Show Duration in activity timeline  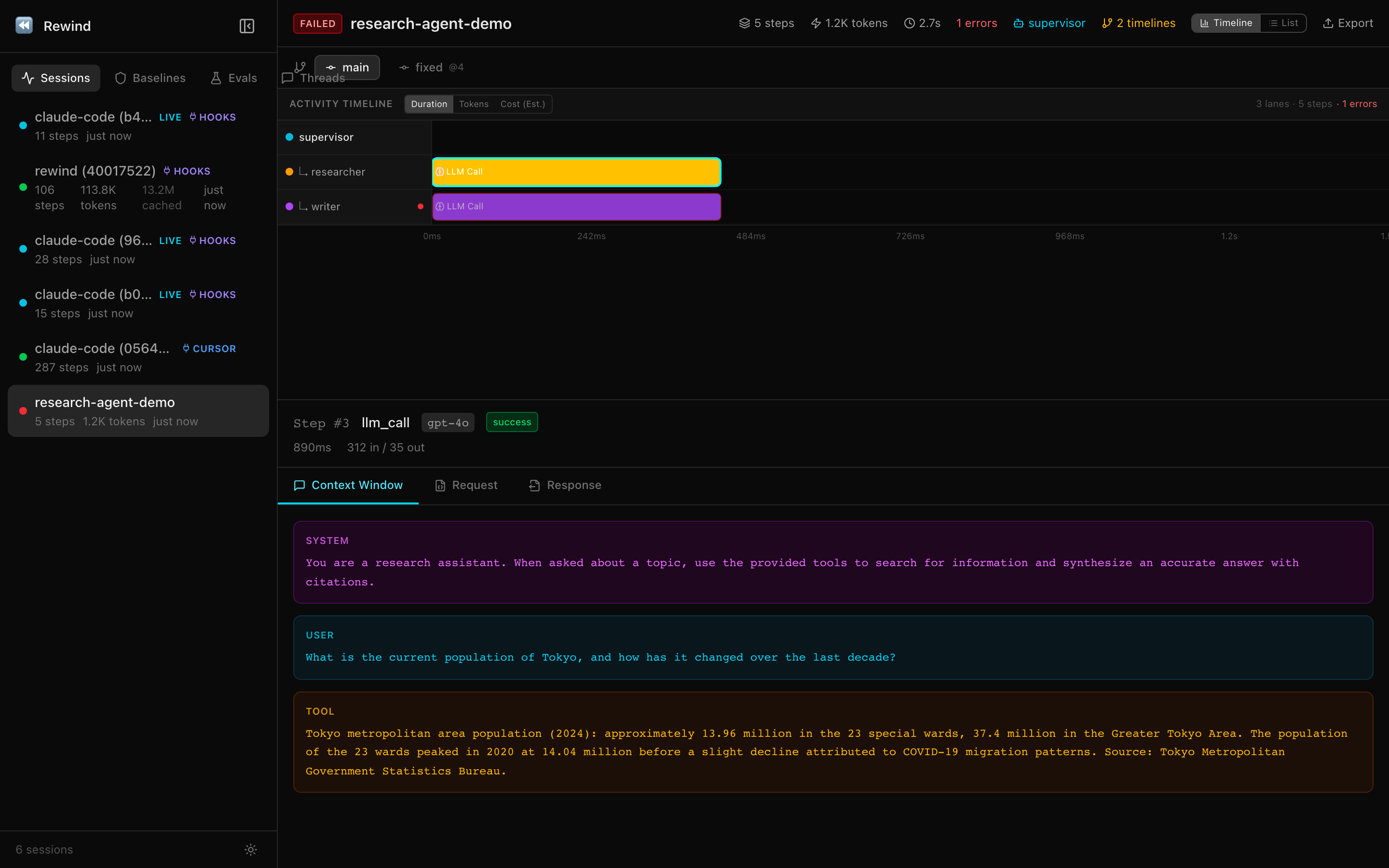[429, 104]
